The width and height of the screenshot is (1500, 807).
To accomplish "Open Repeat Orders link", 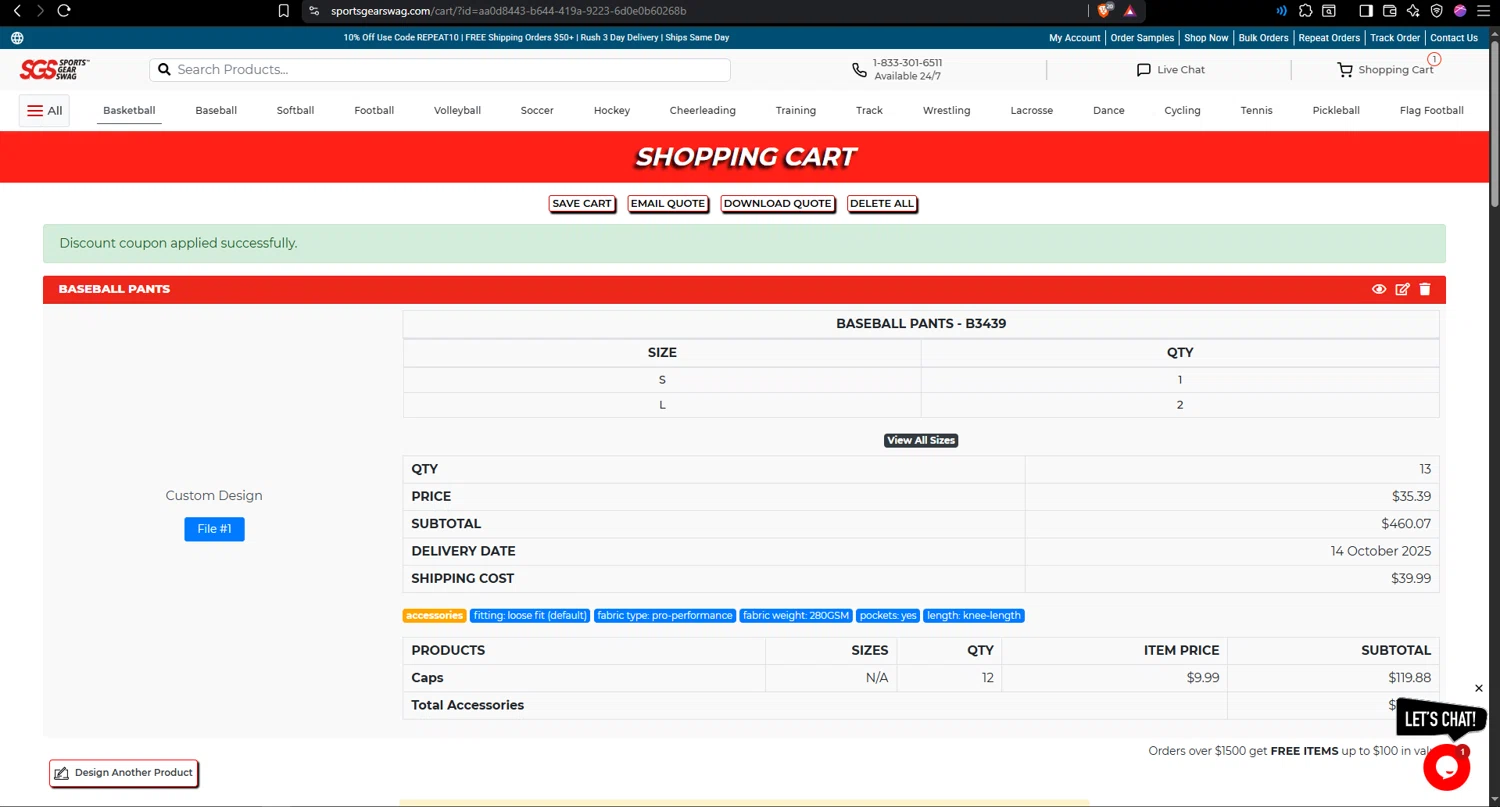I will pyautogui.click(x=1329, y=38).
